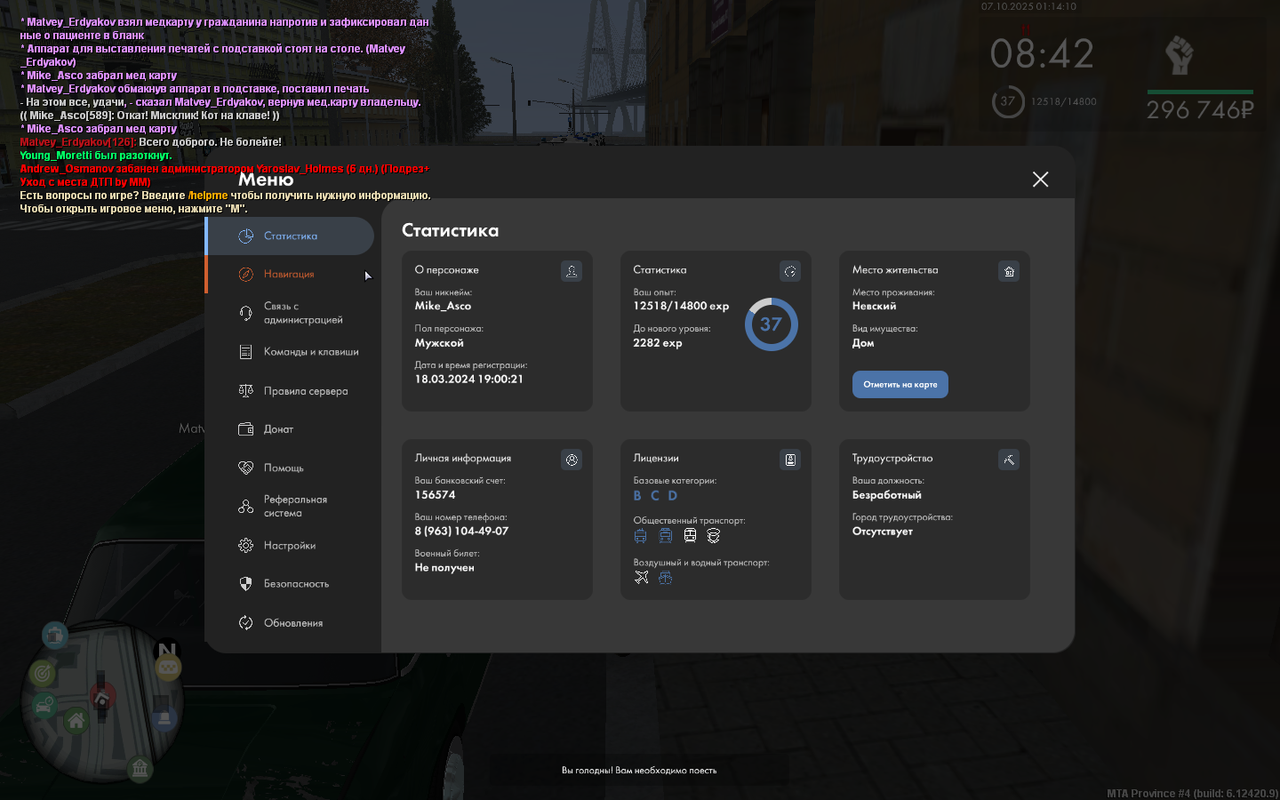Click the second blue public transport icon
The image size is (1280, 800).
pos(665,536)
